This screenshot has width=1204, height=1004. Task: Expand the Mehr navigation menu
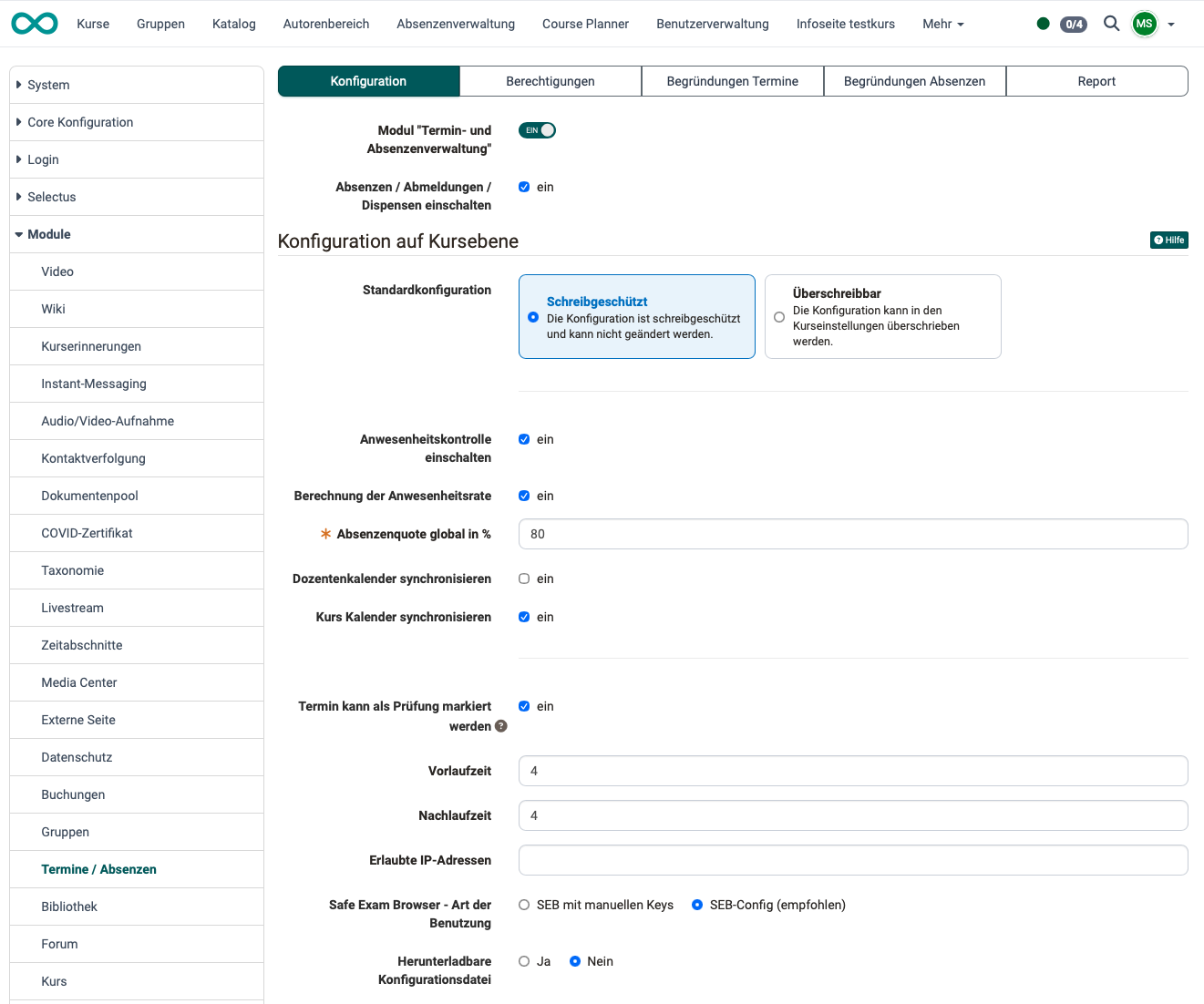[942, 24]
